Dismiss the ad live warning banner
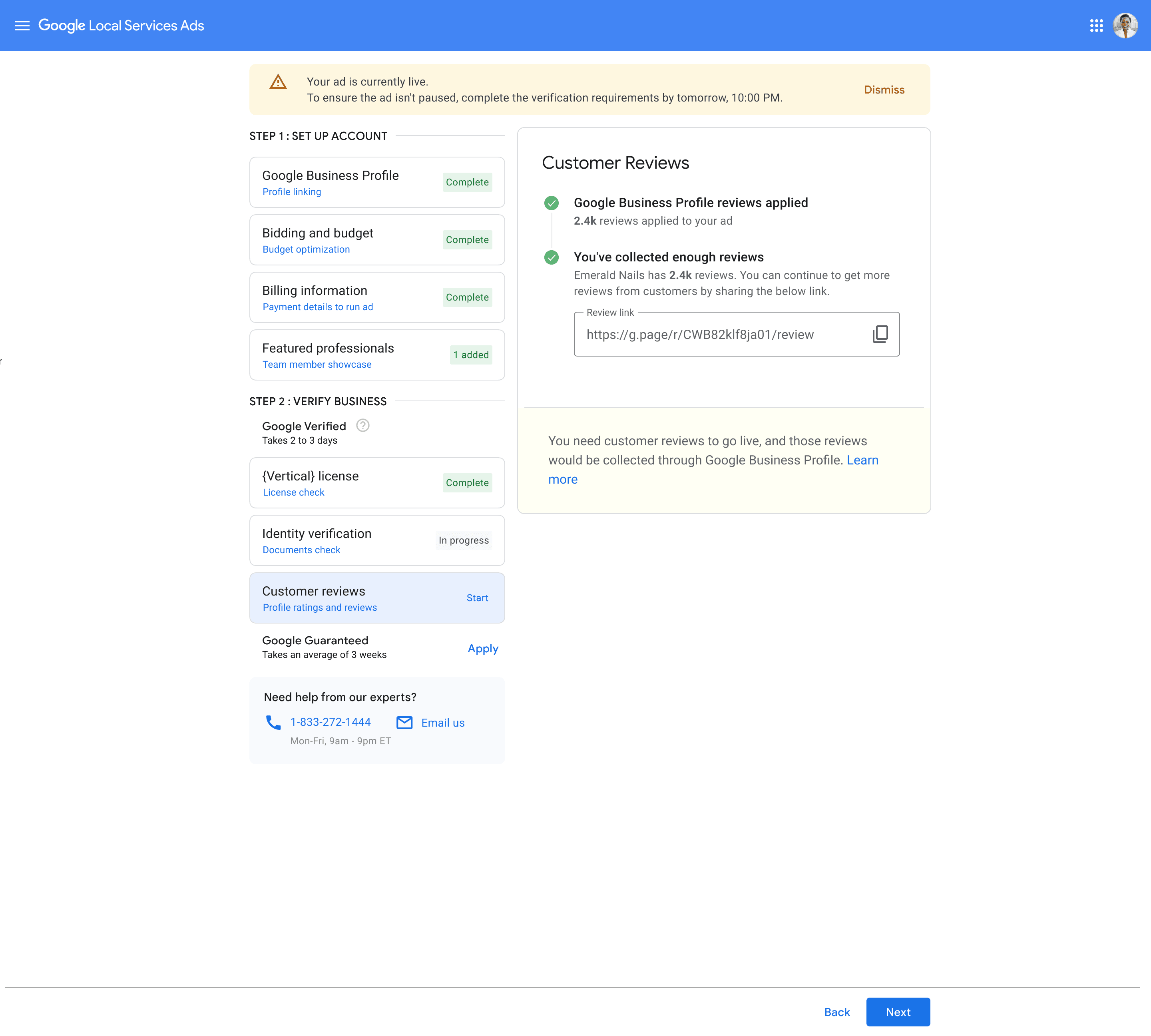This screenshot has width=1151, height=1036. (x=884, y=90)
